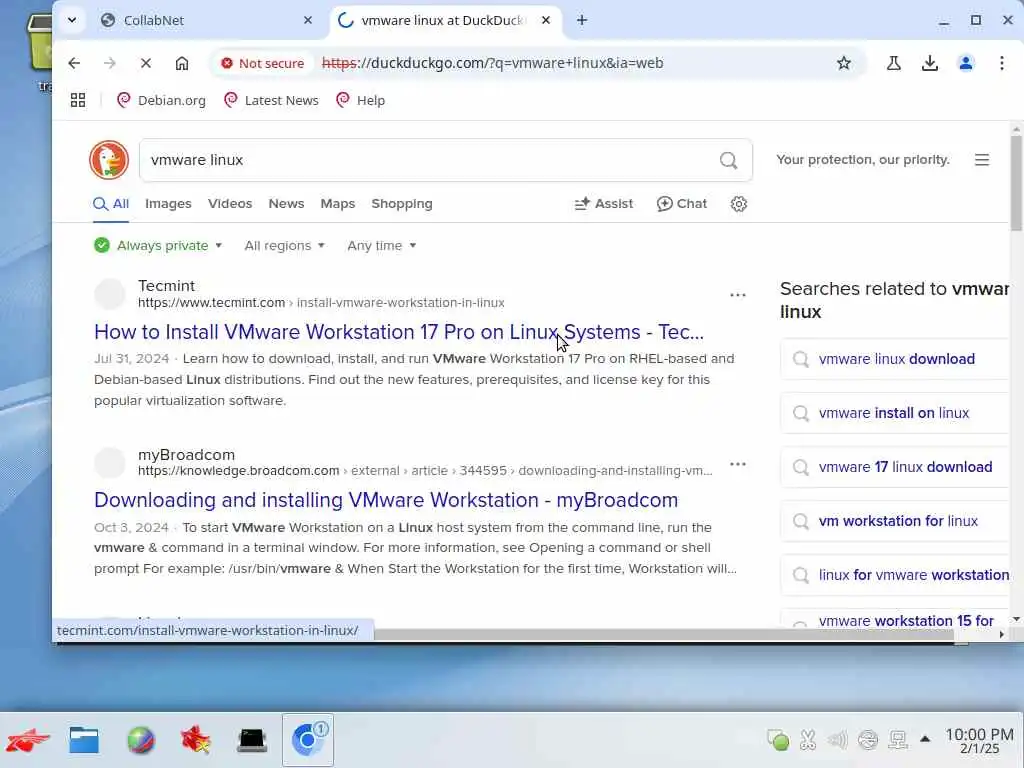Show hidden tray icons arrow
The width and height of the screenshot is (1024, 768).
tap(925, 739)
